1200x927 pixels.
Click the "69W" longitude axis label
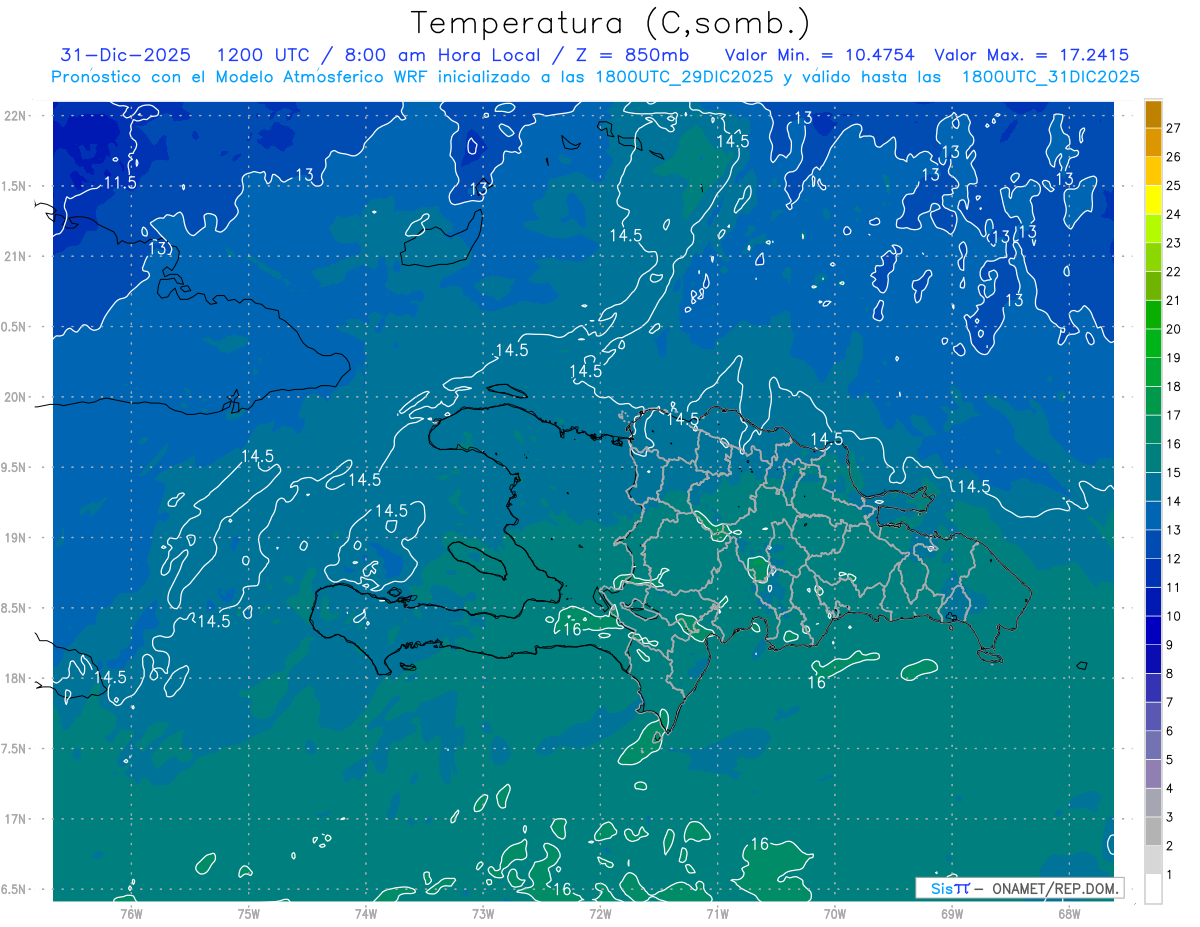[x=952, y=913]
